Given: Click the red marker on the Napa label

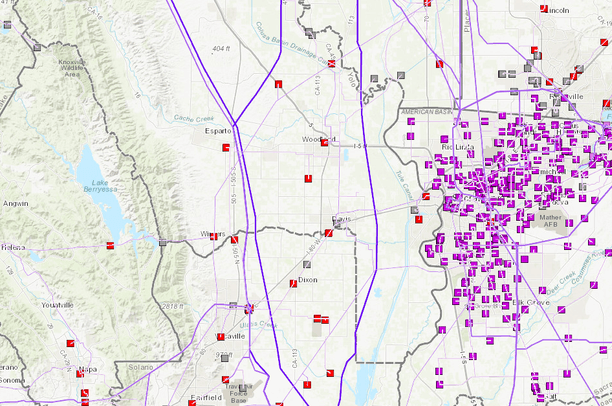Looking at the screenshot, I should click(80, 374).
